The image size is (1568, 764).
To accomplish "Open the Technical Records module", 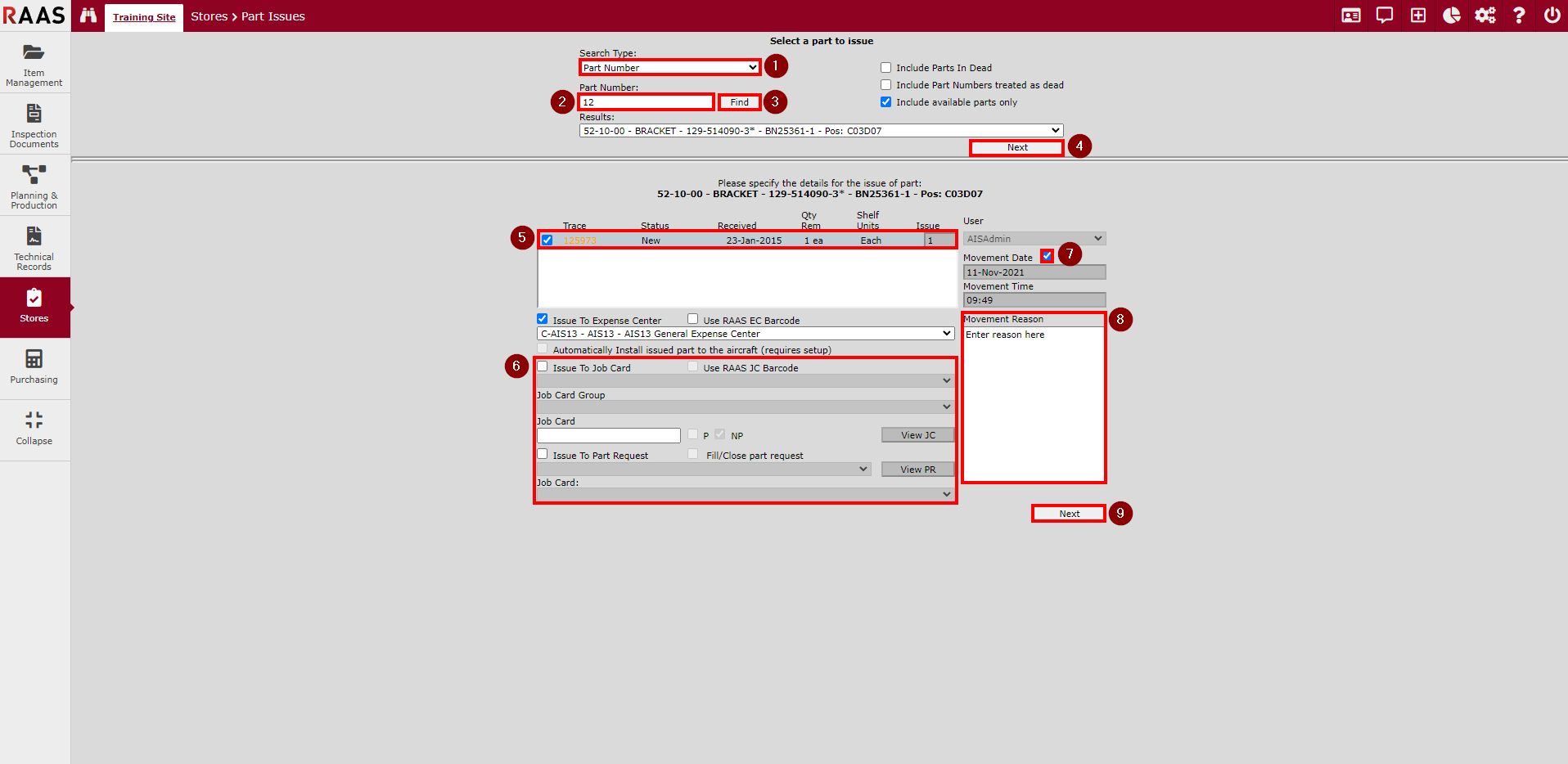I will tap(34, 247).
